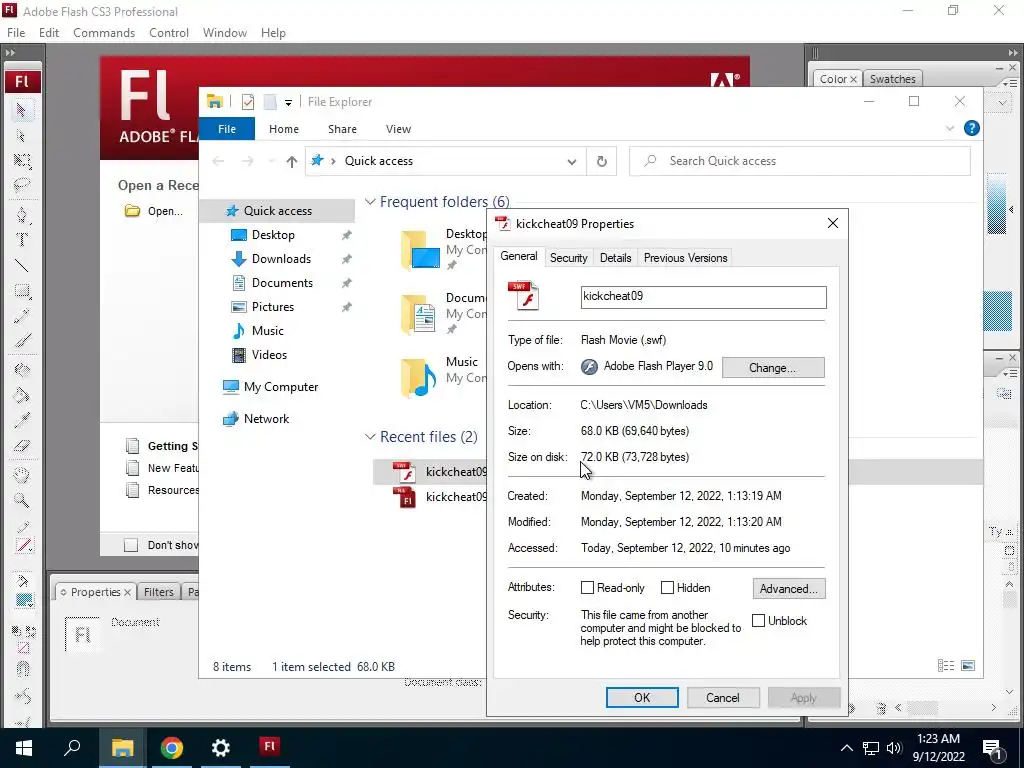Switch to large icons view in Explorer

[x=968, y=665]
